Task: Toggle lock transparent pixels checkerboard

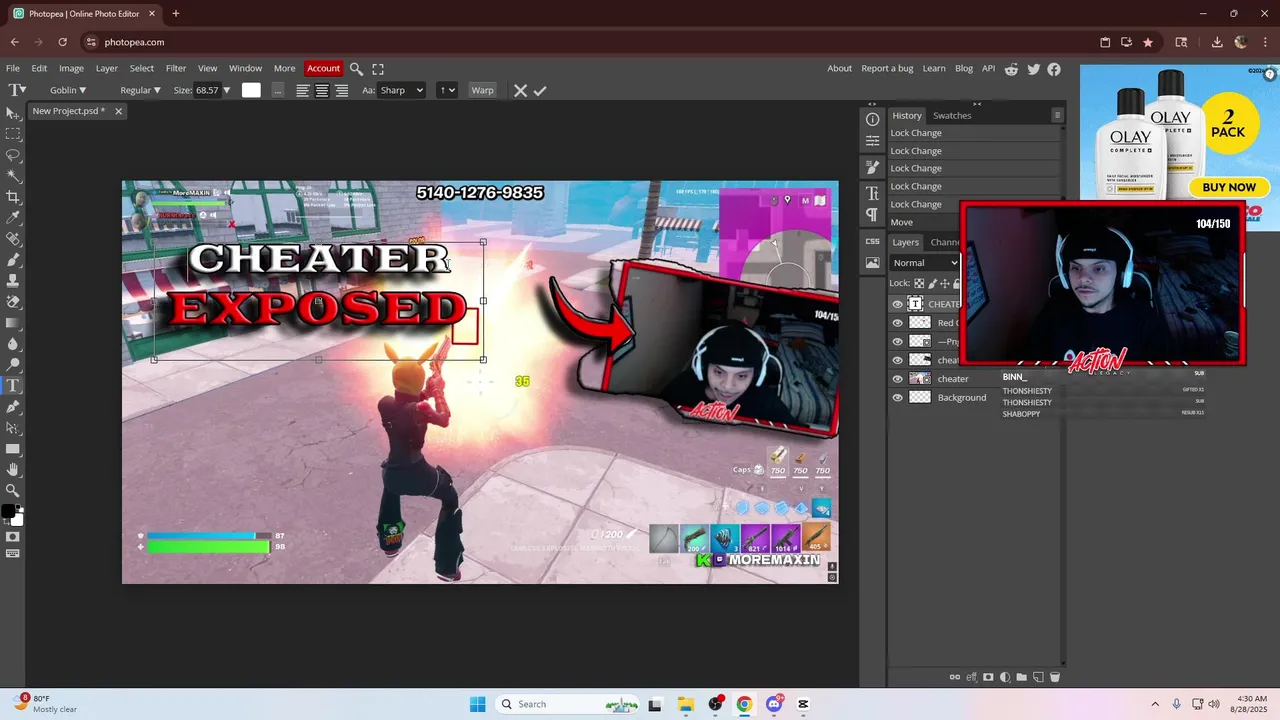Action: click(919, 283)
